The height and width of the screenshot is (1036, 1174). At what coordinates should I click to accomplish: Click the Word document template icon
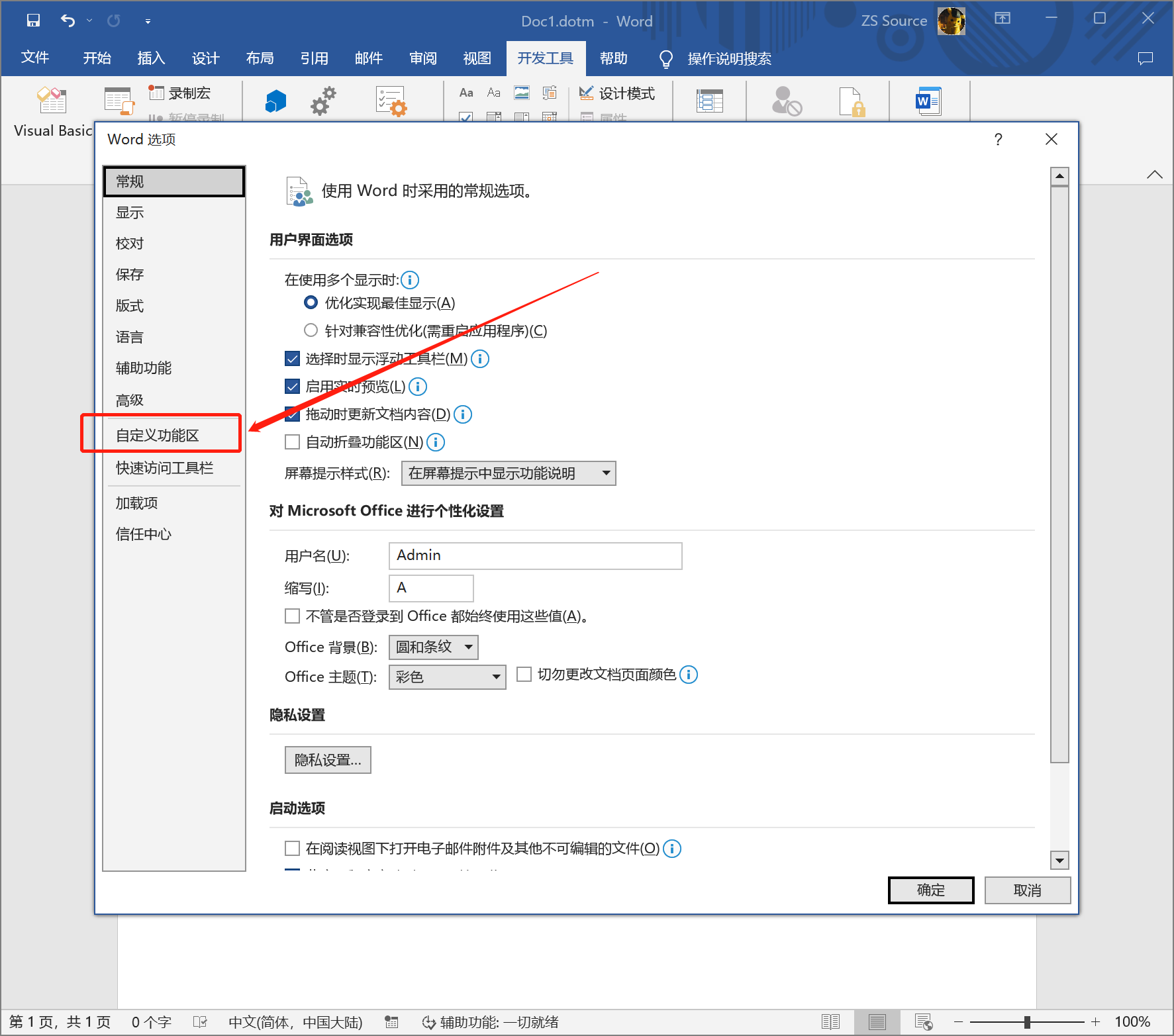click(928, 101)
